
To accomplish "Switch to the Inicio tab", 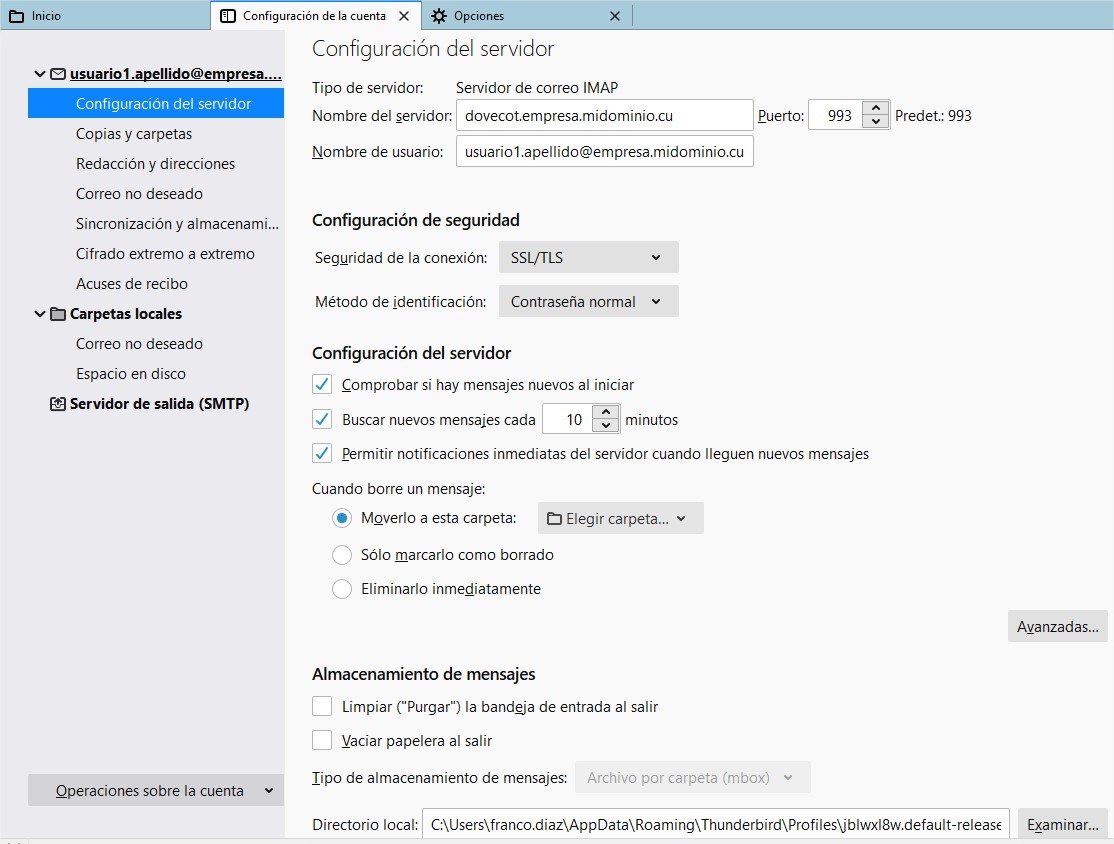I will coord(105,16).
